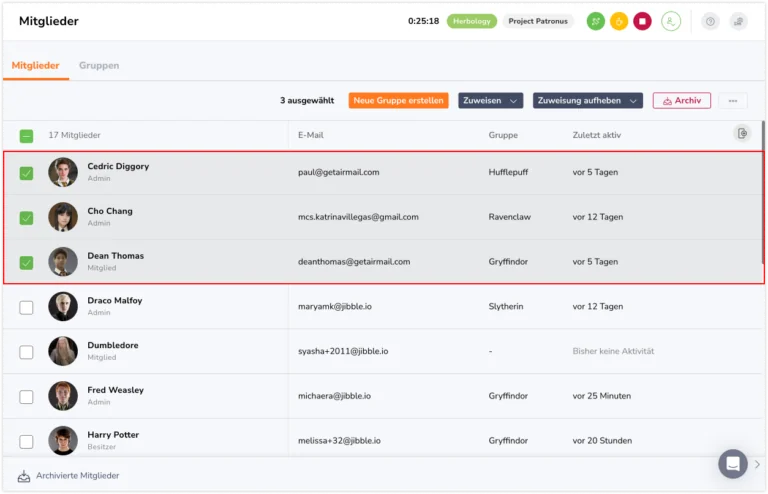This screenshot has width=768, height=494.
Task: Open Archivierte Mitglieder link
Action: click(x=77, y=475)
